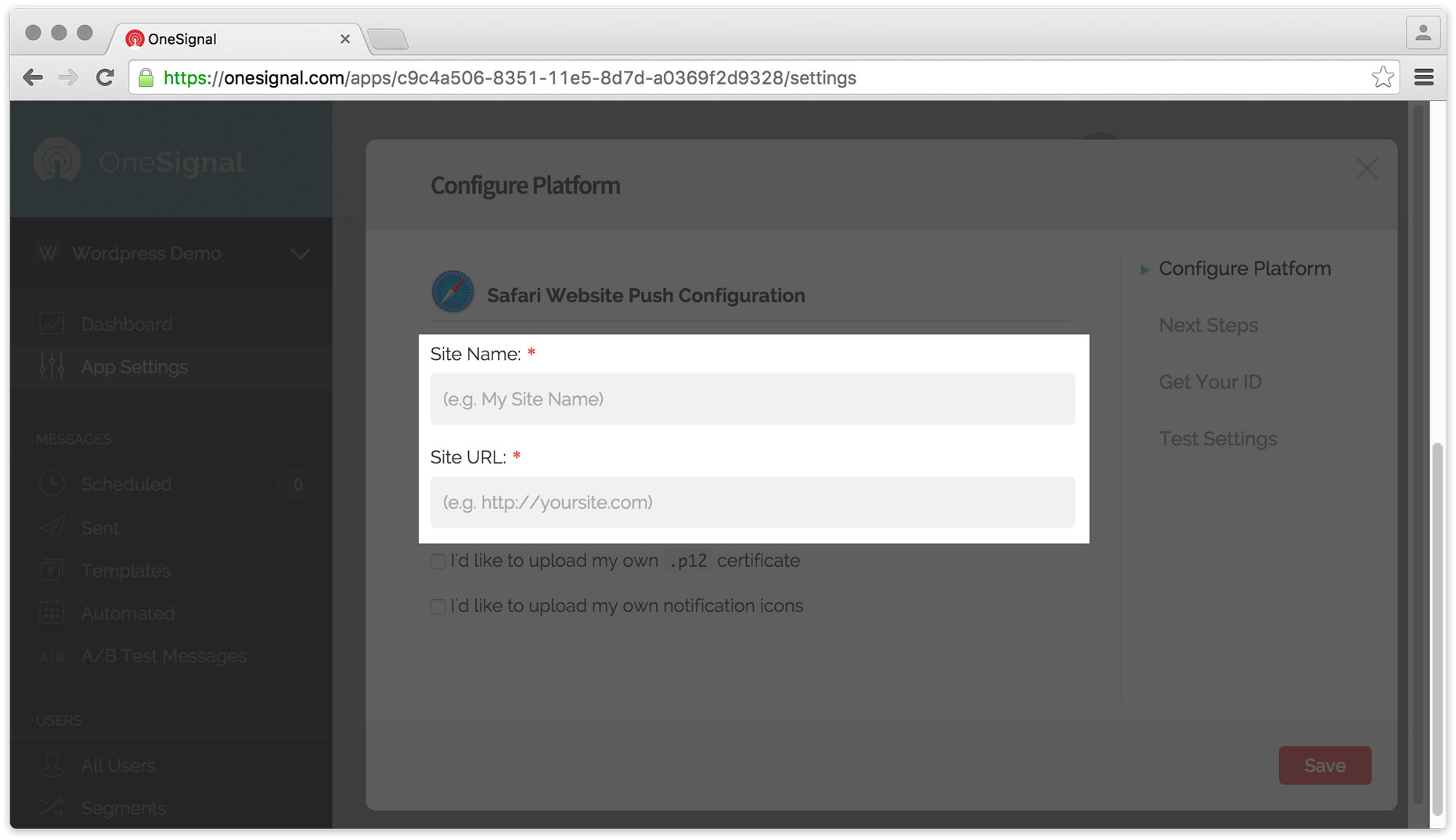The image size is (1456, 840).
Task: Click the Sent paper plane icon
Action: coord(52,528)
